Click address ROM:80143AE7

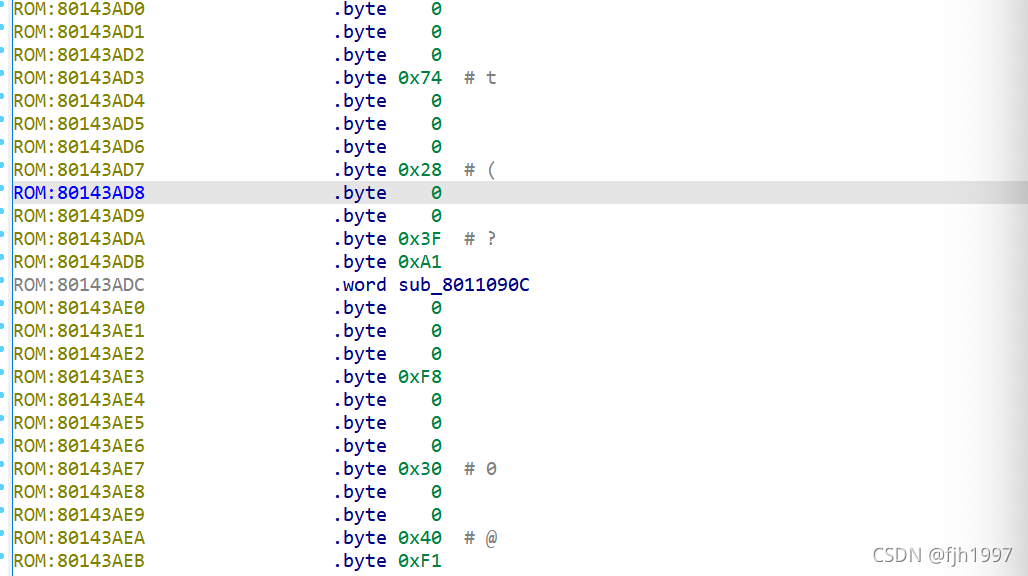coord(79,469)
